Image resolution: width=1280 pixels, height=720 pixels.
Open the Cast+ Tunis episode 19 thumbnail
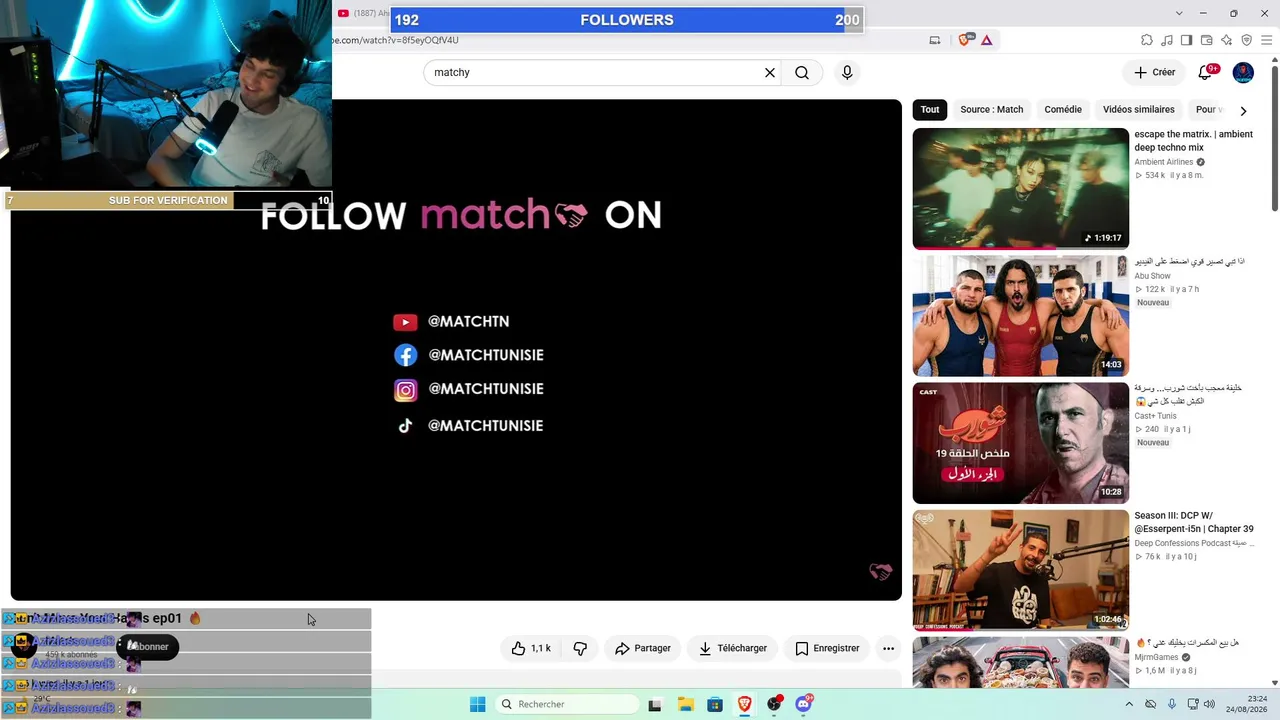pyautogui.click(x=1021, y=443)
